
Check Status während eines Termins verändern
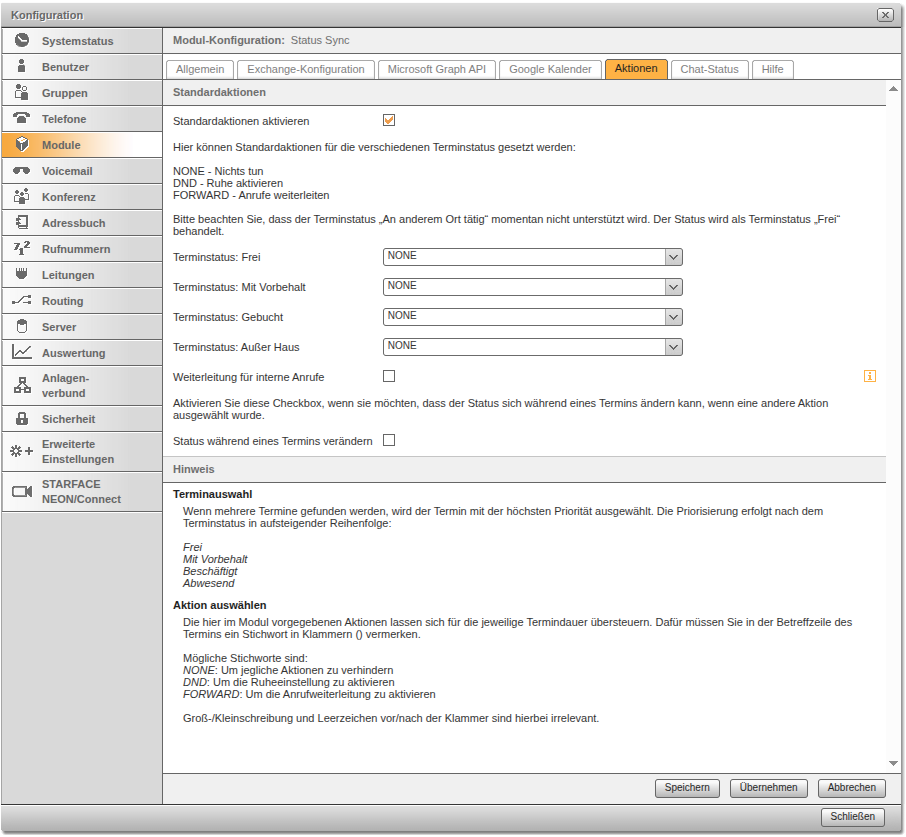[389, 440]
